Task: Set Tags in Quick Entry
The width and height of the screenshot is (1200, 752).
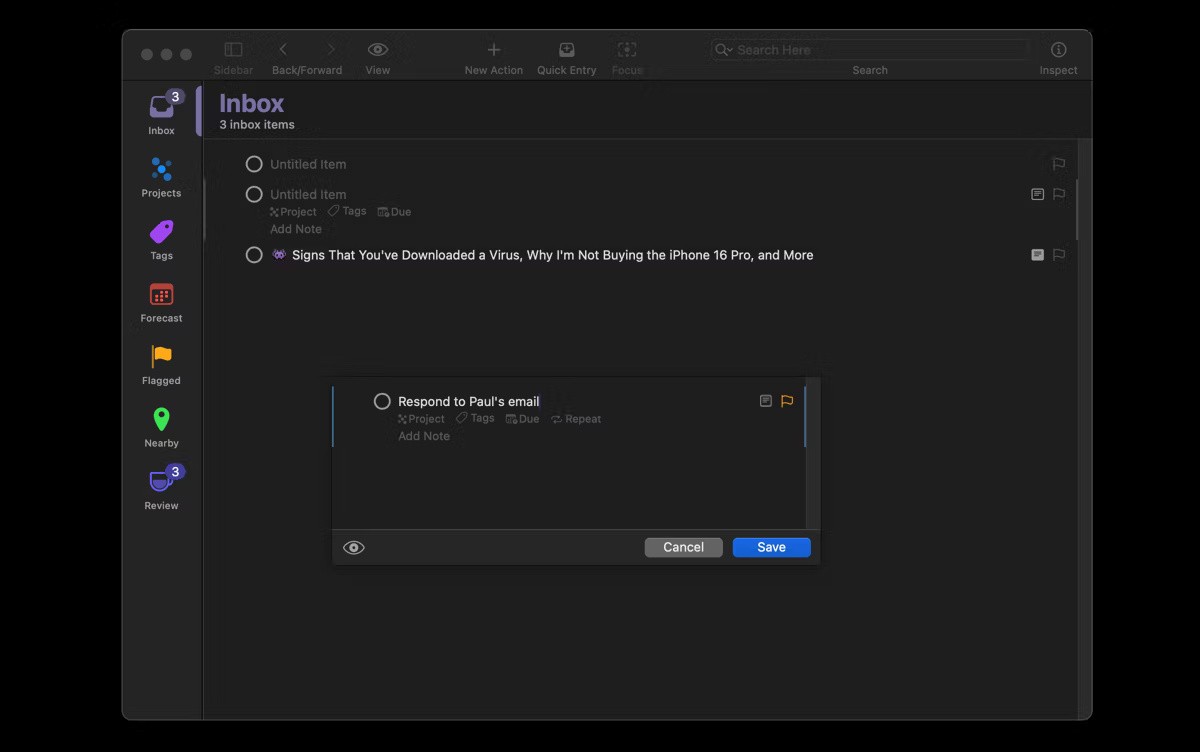Action: click(x=475, y=419)
